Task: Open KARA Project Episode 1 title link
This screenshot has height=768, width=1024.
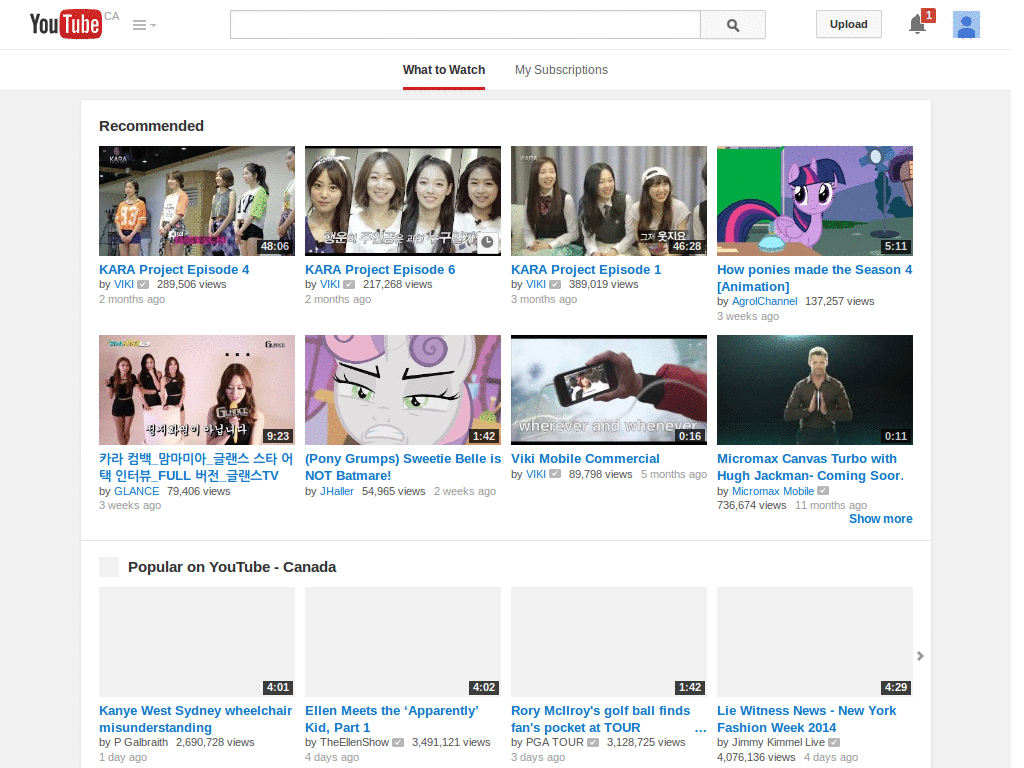Action: pyautogui.click(x=586, y=270)
